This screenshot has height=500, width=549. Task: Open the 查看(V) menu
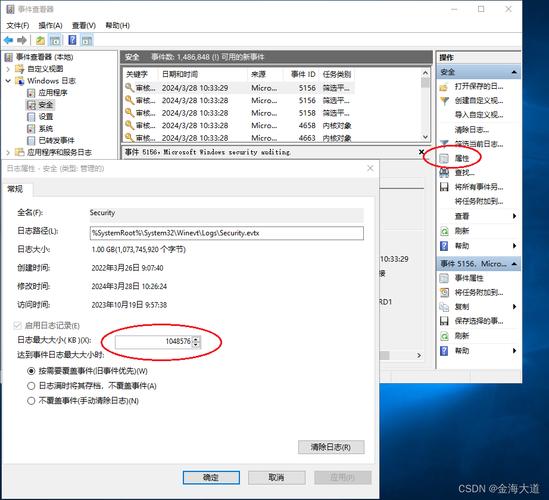tap(84, 25)
